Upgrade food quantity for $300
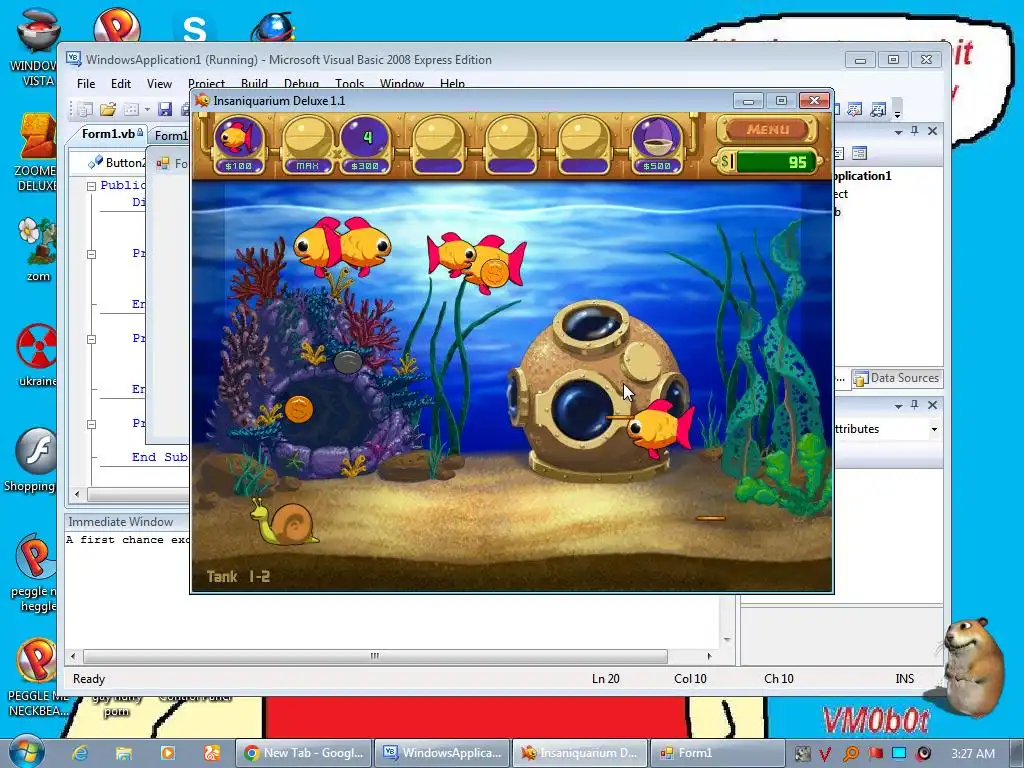This screenshot has width=1024, height=768. tap(365, 144)
